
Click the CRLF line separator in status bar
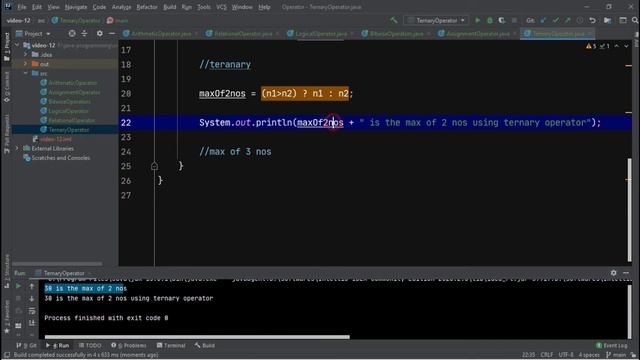coord(547,355)
